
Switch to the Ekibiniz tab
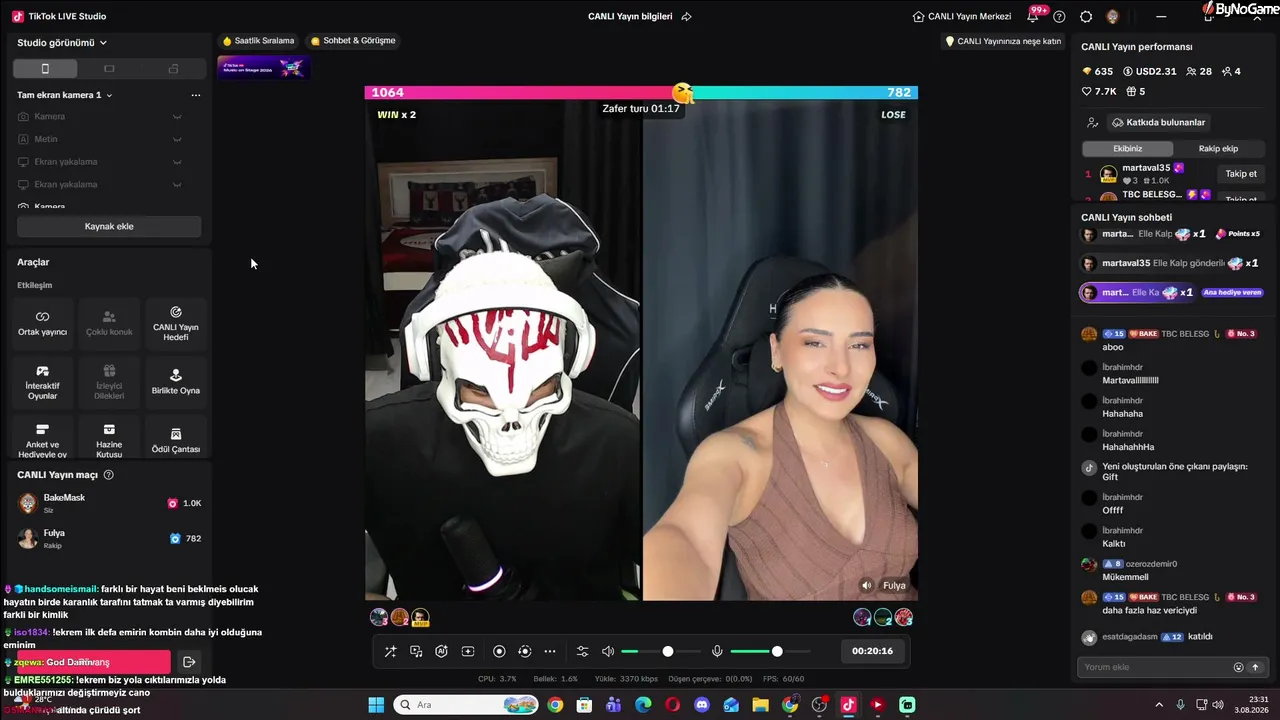[x=1128, y=149]
